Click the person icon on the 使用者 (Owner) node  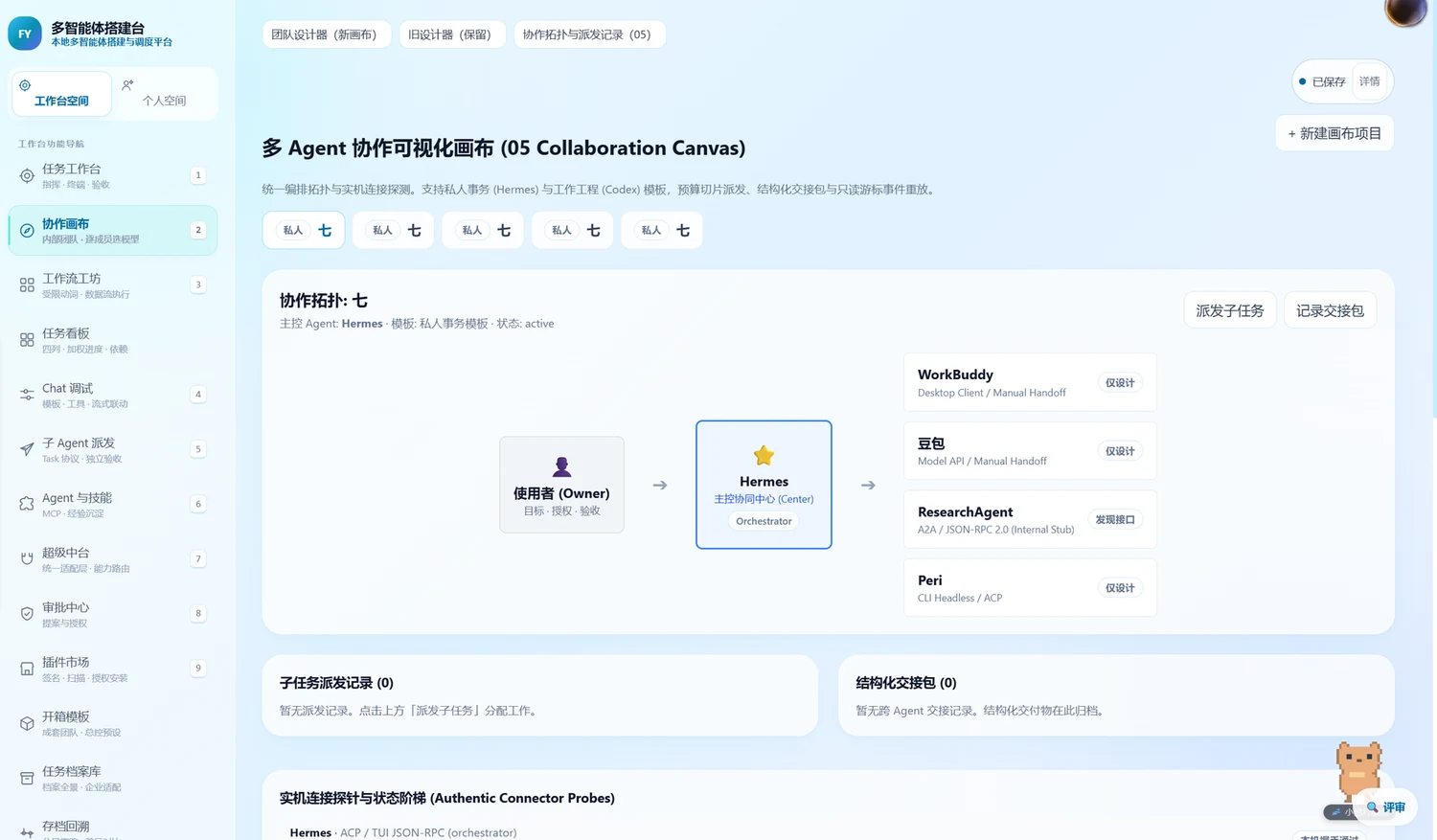point(561,466)
